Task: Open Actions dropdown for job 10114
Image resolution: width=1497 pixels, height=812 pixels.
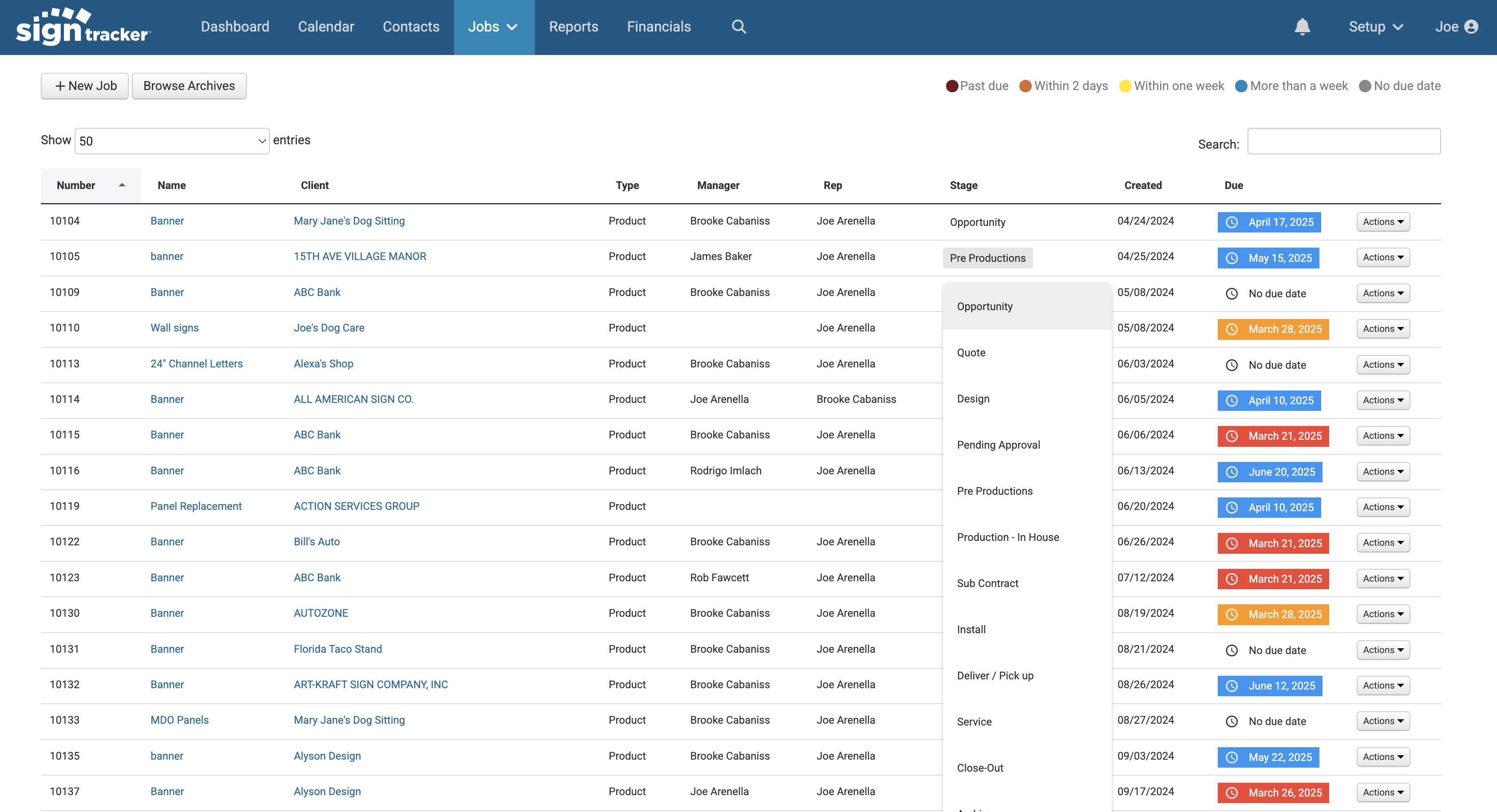Action: pos(1383,400)
